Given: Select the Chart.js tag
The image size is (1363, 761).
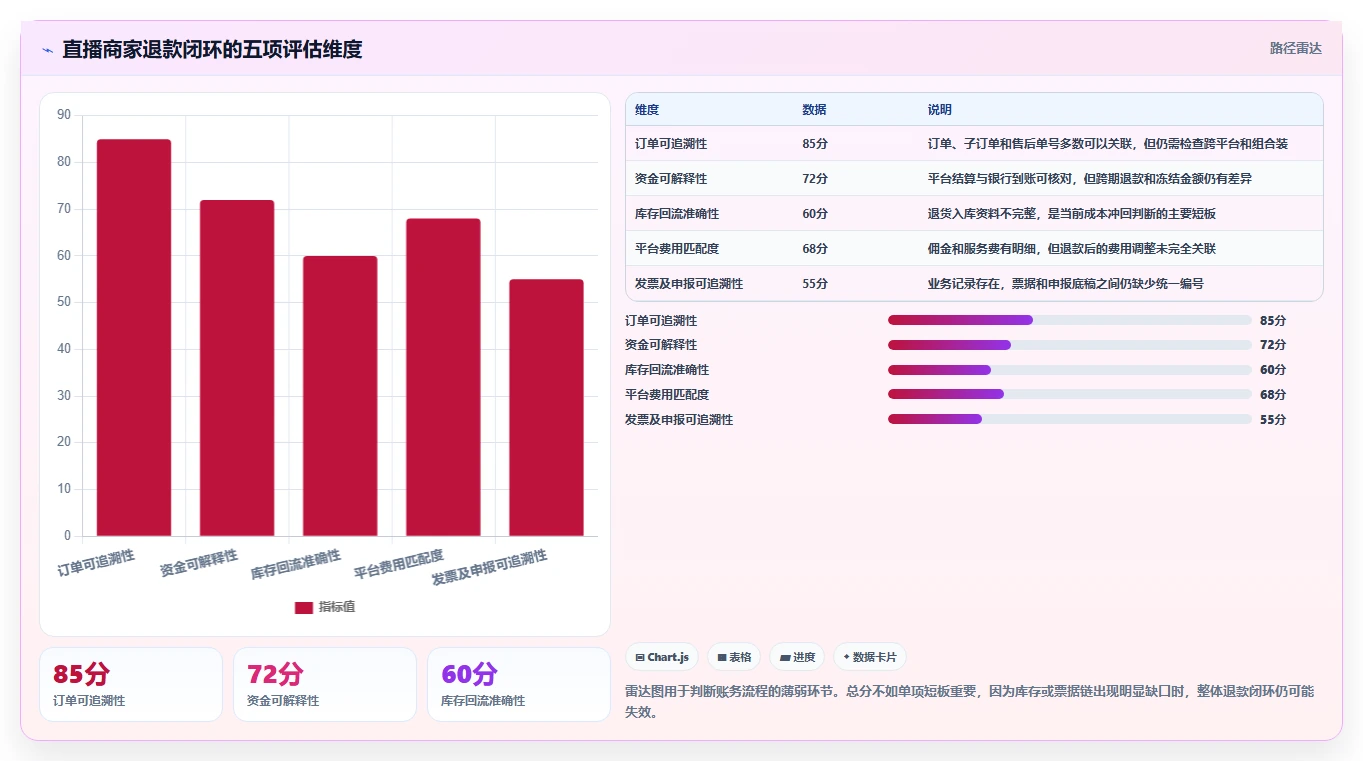Looking at the screenshot, I should 662,657.
